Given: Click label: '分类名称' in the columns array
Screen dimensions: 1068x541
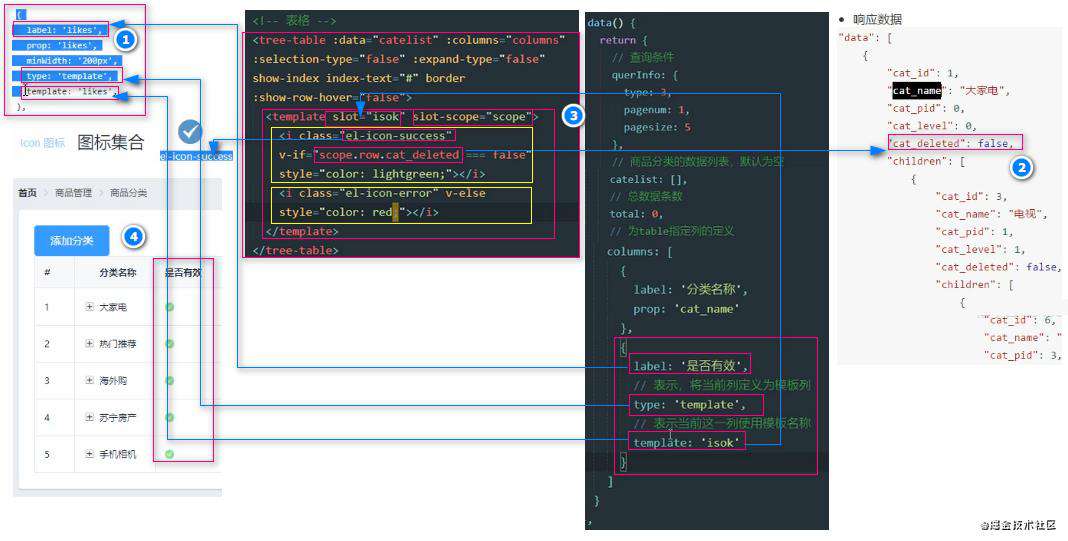Looking at the screenshot, I should pos(691,290).
